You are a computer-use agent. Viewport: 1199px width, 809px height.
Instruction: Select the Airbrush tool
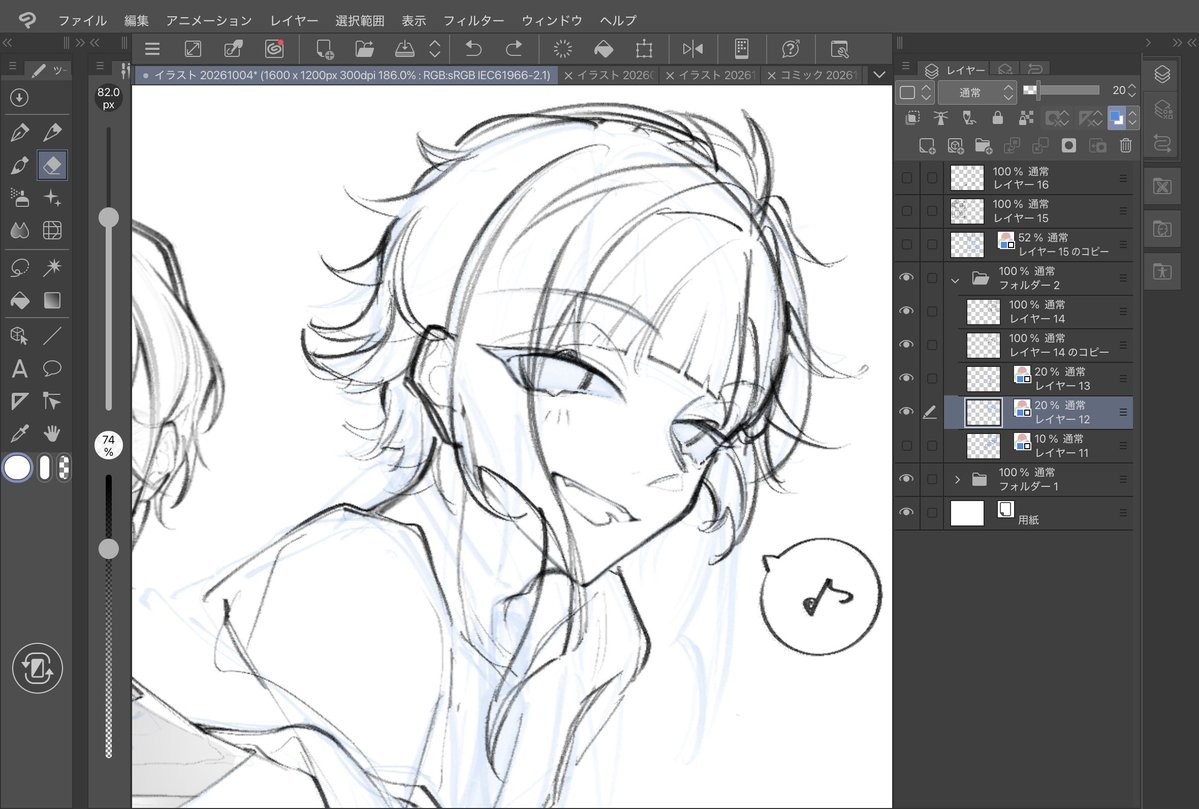pyautogui.click(x=20, y=197)
